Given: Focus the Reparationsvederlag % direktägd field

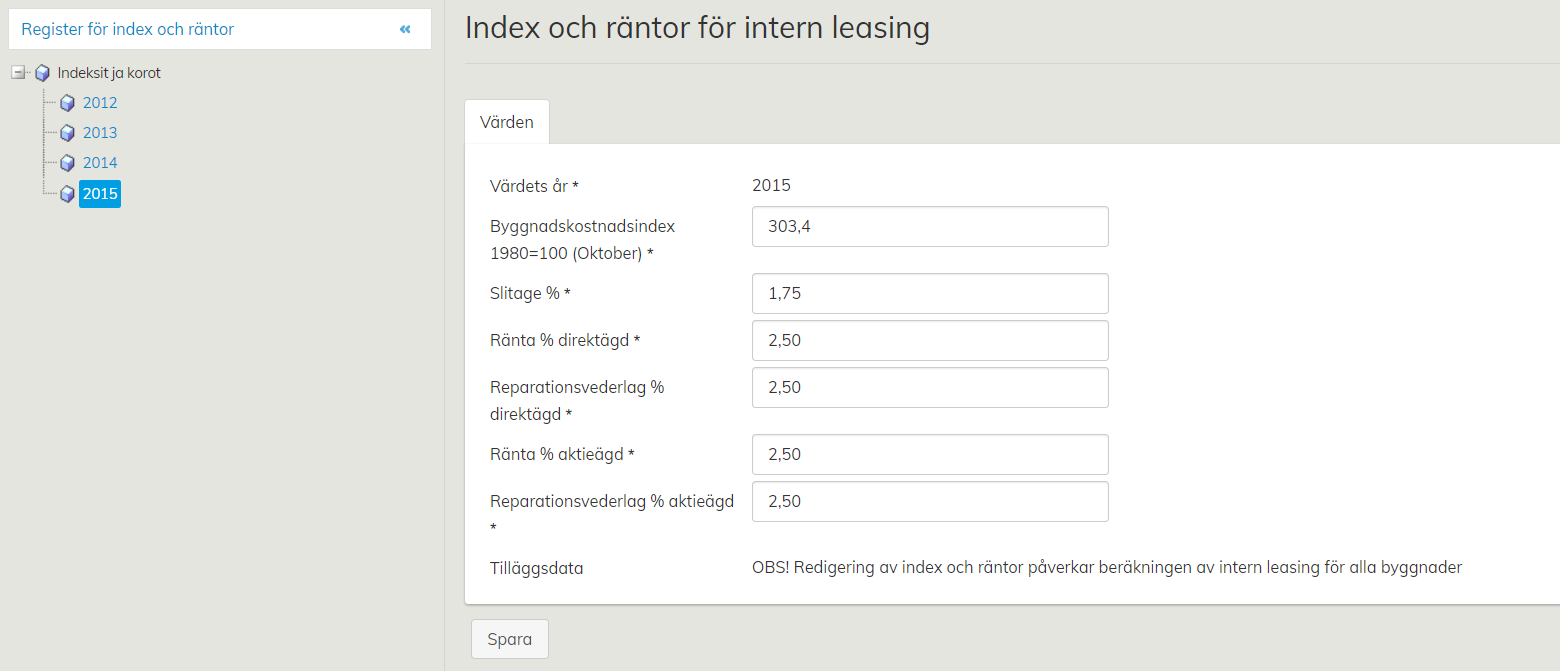Looking at the screenshot, I should click(930, 387).
